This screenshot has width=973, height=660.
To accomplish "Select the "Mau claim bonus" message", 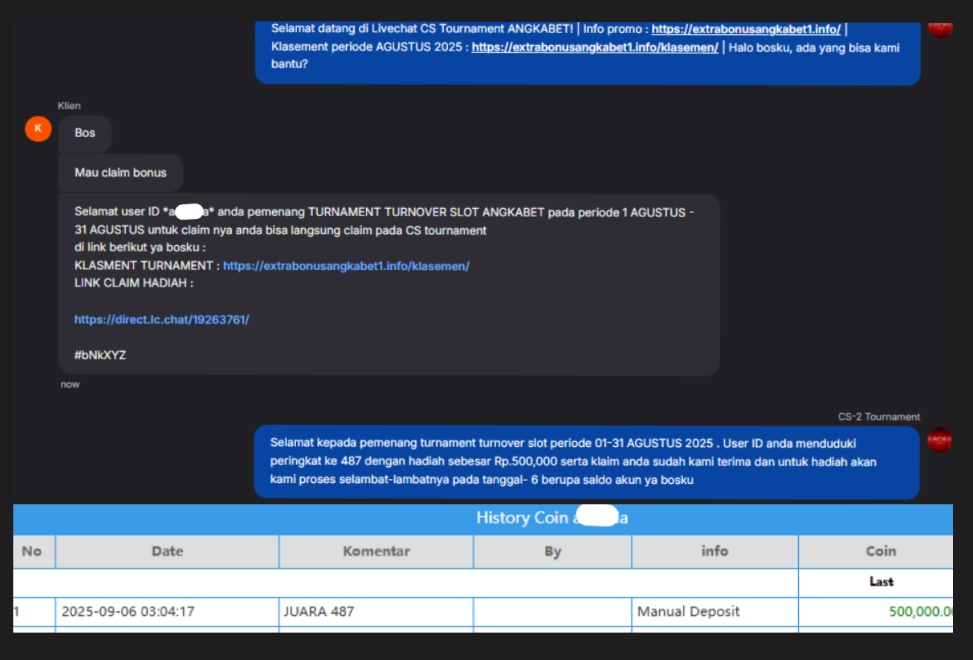I will coord(120,173).
